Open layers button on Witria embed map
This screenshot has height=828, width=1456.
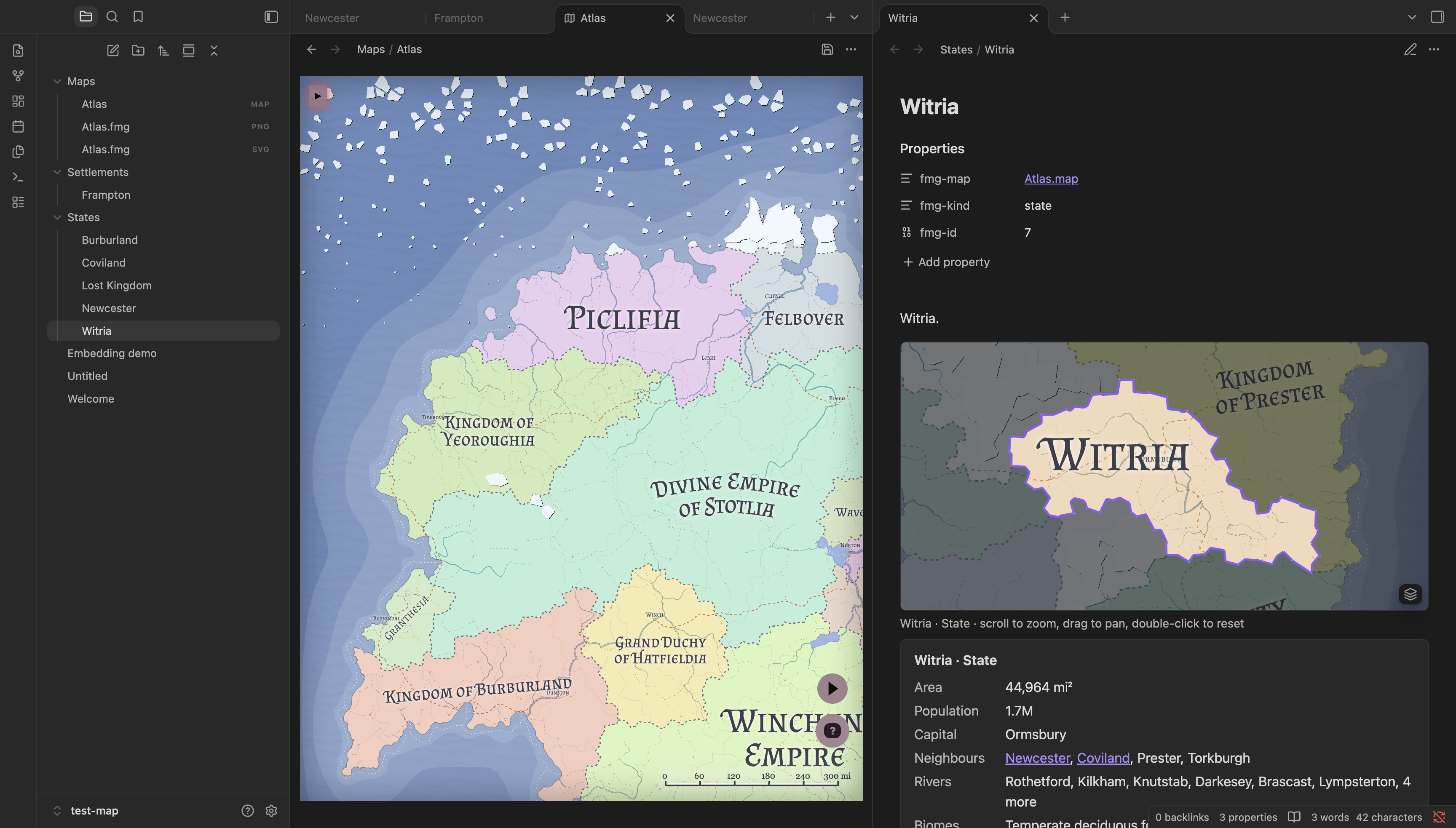(x=1410, y=594)
